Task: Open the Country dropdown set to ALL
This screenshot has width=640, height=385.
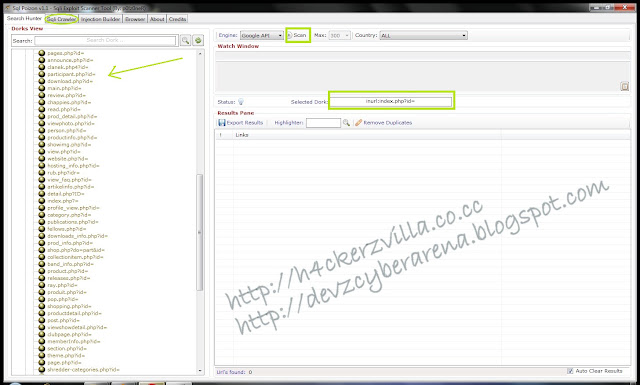Action: (x=423, y=36)
